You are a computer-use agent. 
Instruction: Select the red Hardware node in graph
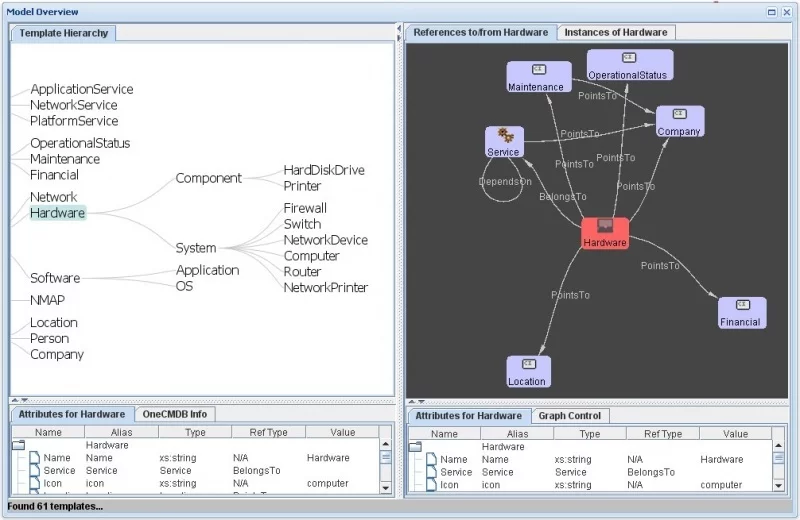tap(605, 234)
